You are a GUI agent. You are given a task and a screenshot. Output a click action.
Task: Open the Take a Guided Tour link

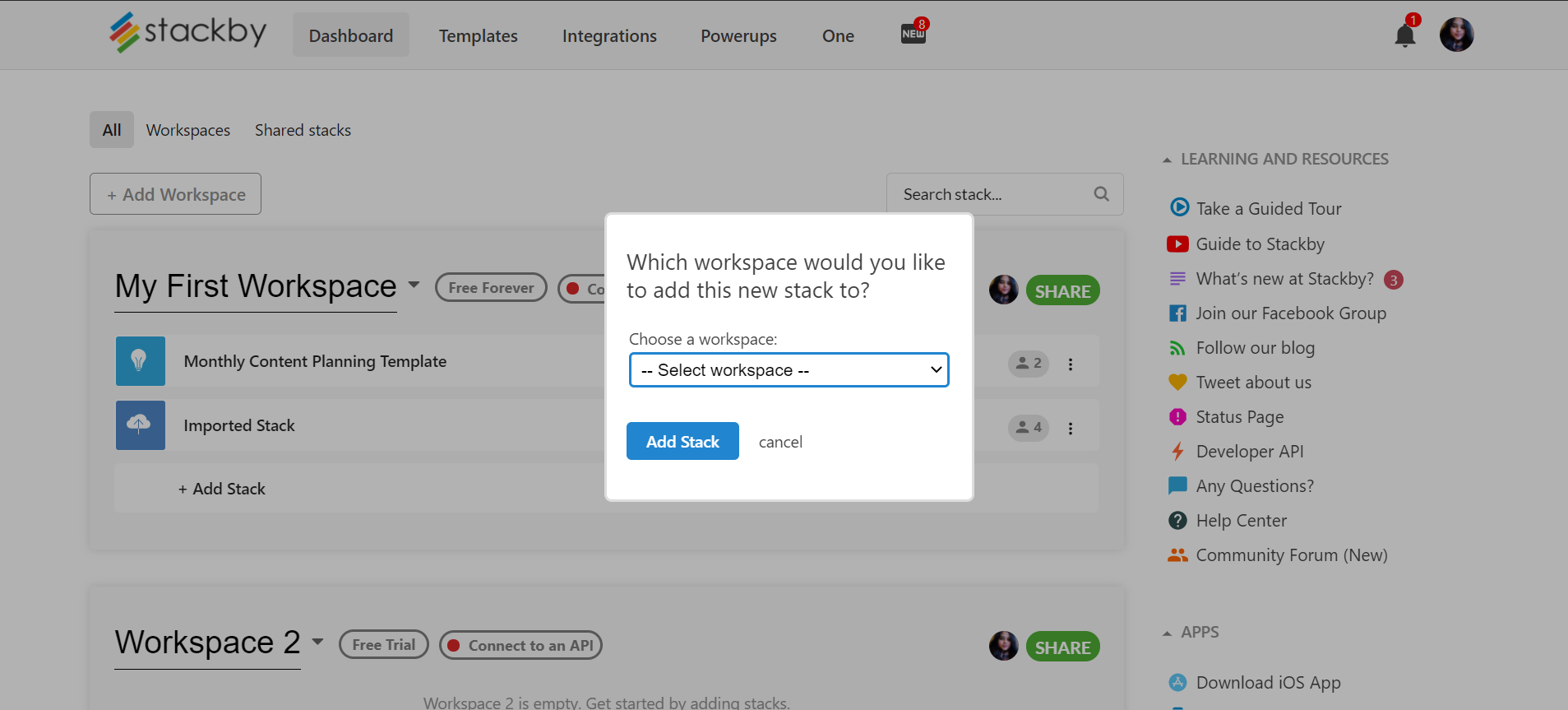pos(1269,208)
